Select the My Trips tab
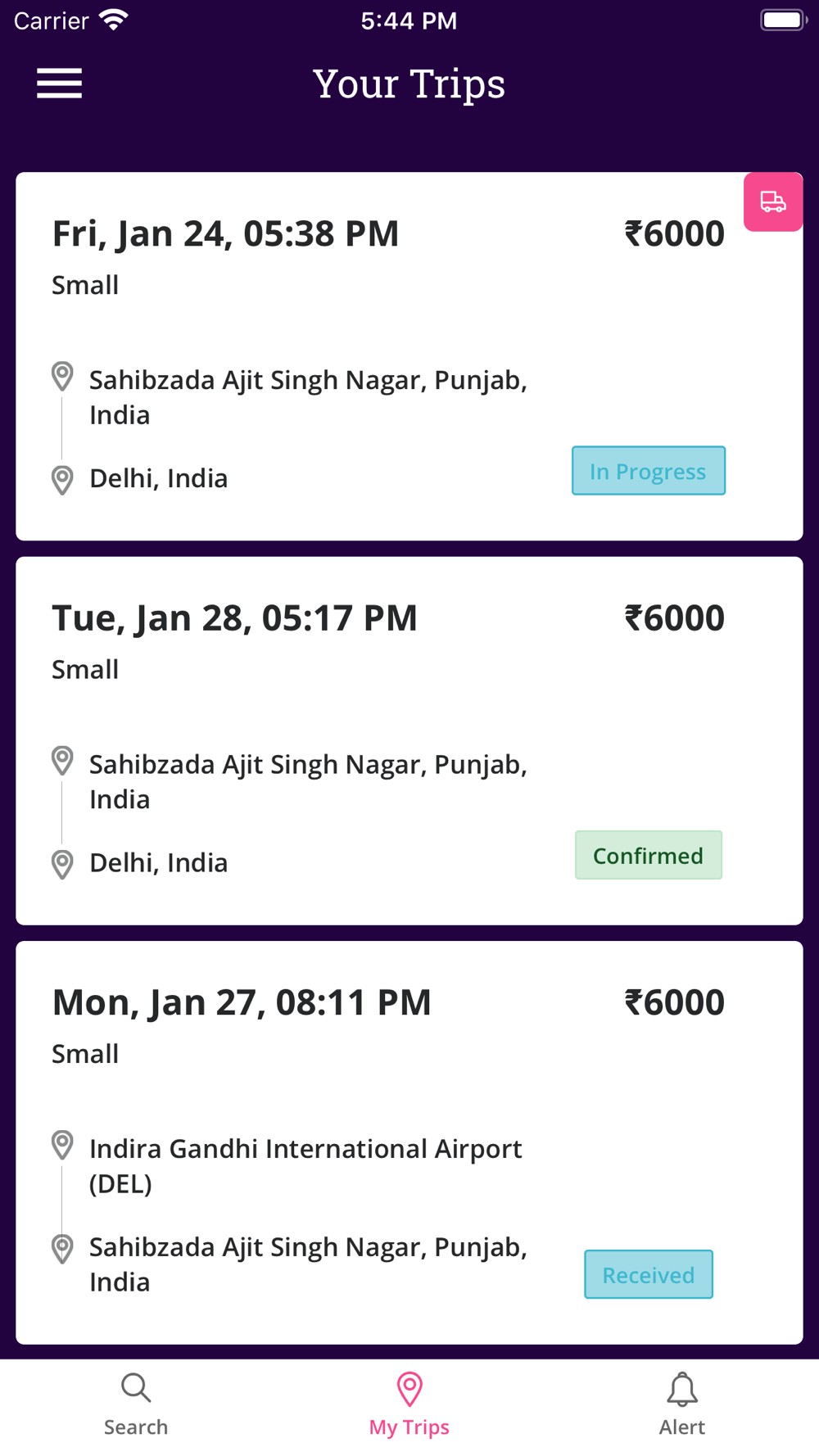Viewport: 819px width, 1456px height. pos(409,1405)
